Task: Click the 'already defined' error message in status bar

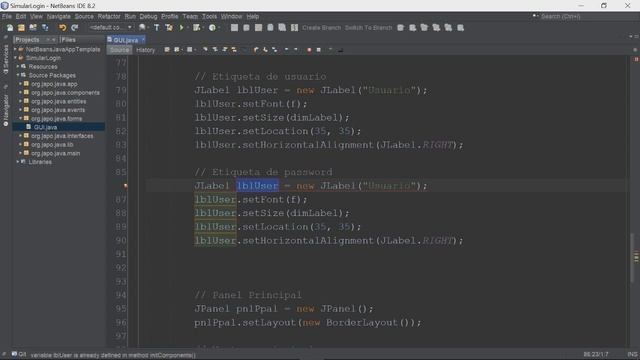Action: (x=113, y=355)
